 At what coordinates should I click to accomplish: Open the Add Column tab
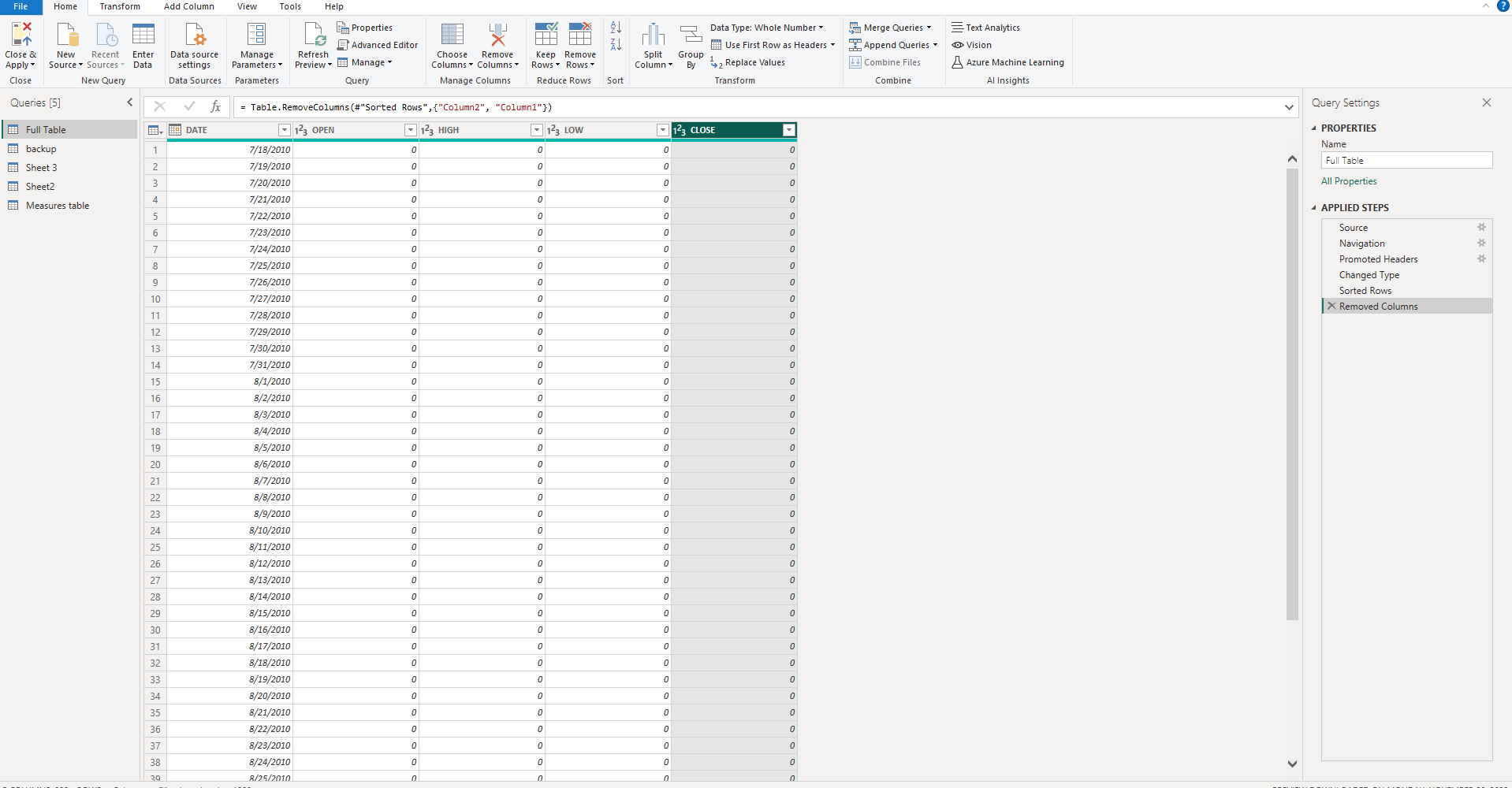point(188,6)
